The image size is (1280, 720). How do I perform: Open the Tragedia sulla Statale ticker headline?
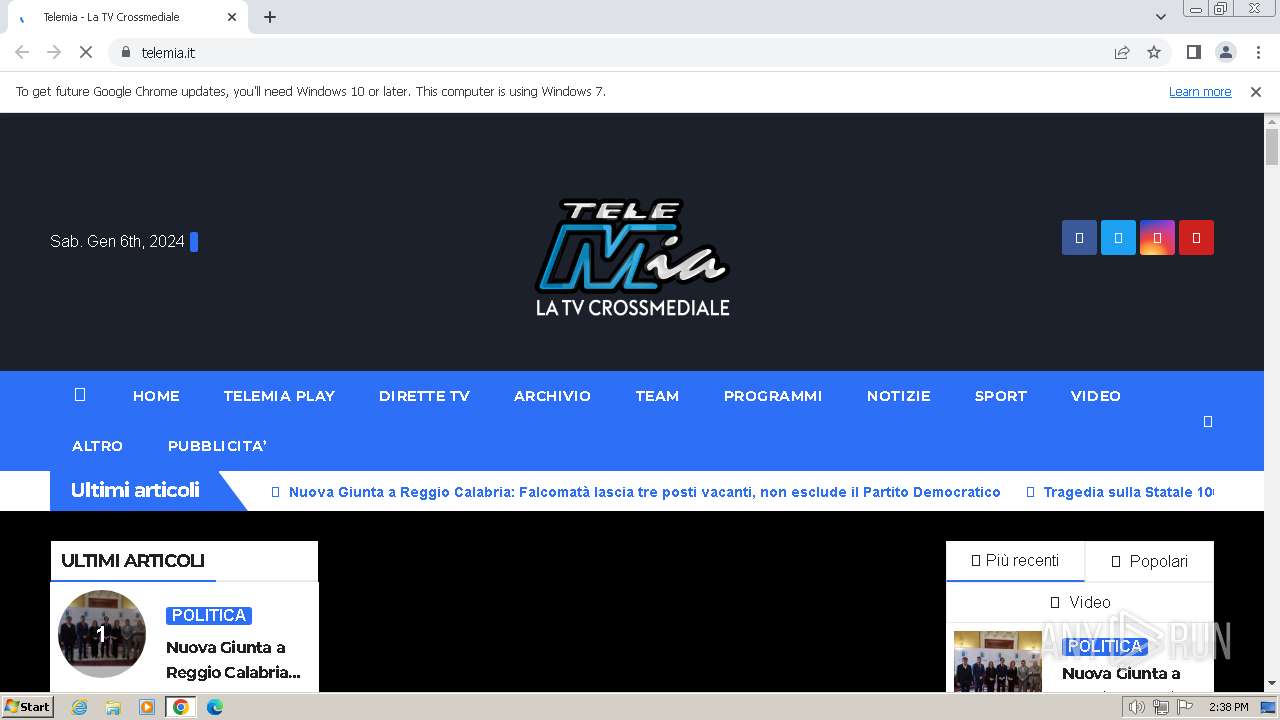1129,492
